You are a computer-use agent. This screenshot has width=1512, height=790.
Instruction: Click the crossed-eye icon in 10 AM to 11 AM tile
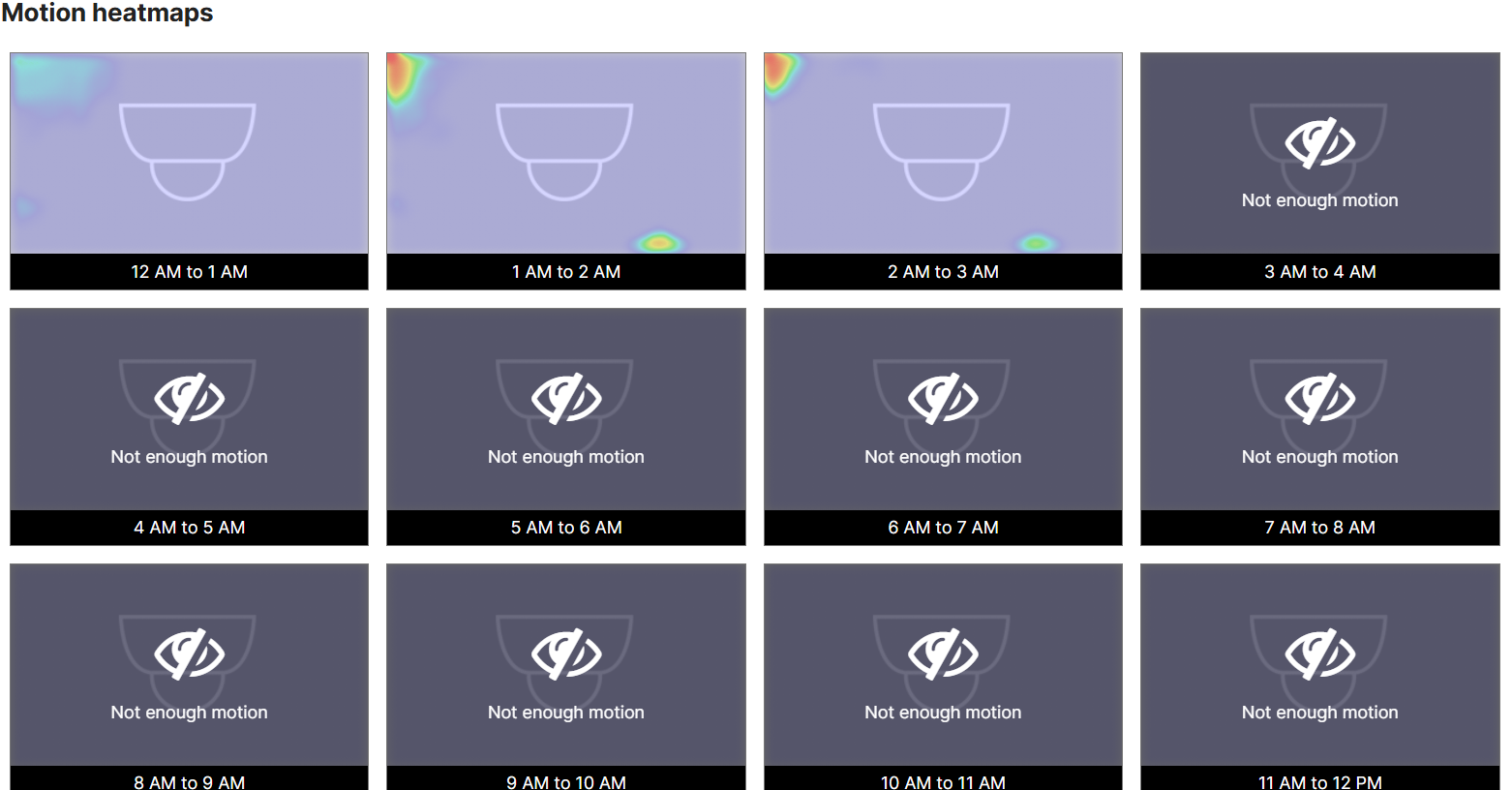tap(943, 654)
